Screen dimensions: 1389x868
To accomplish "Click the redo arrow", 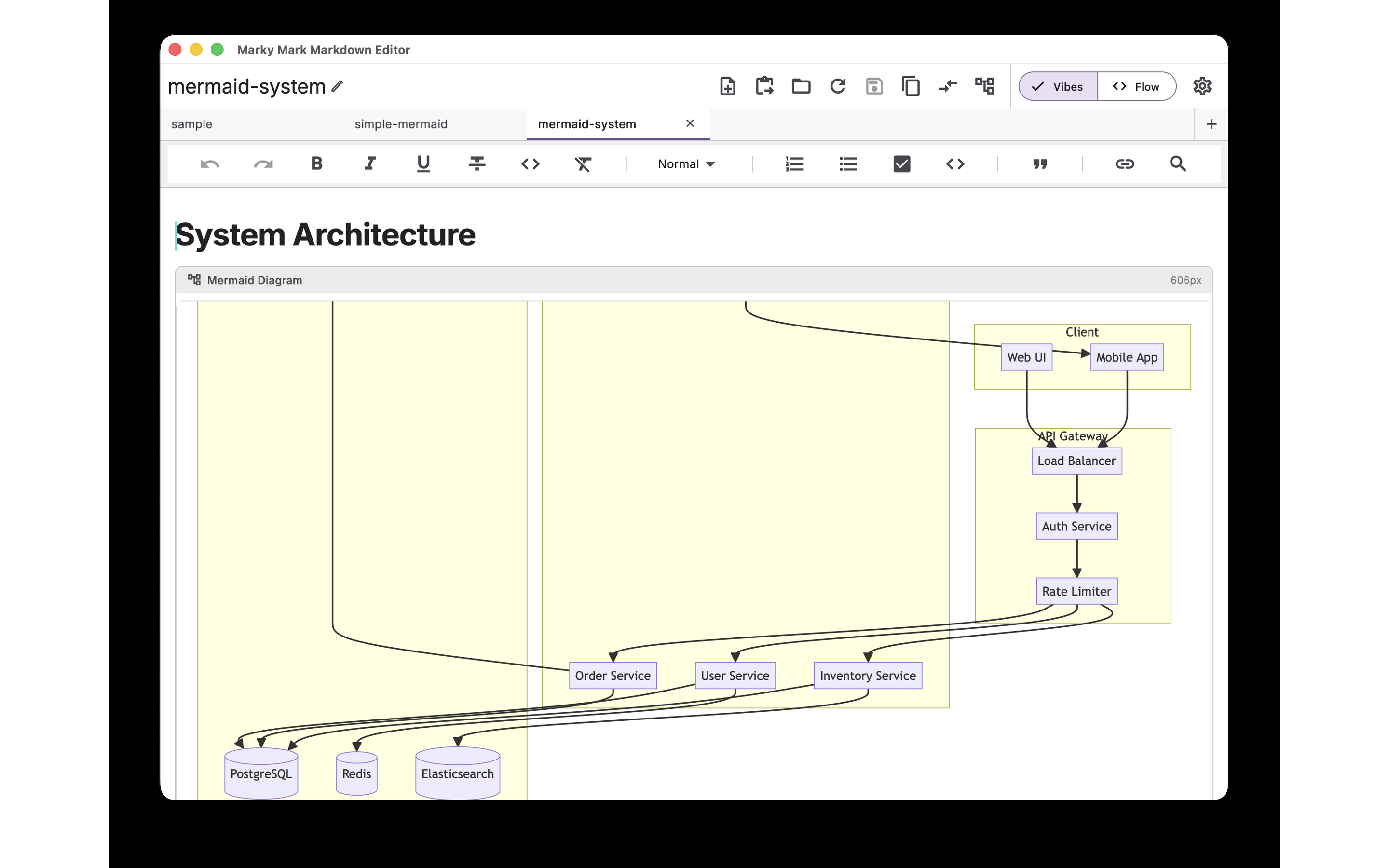I will coord(263,164).
